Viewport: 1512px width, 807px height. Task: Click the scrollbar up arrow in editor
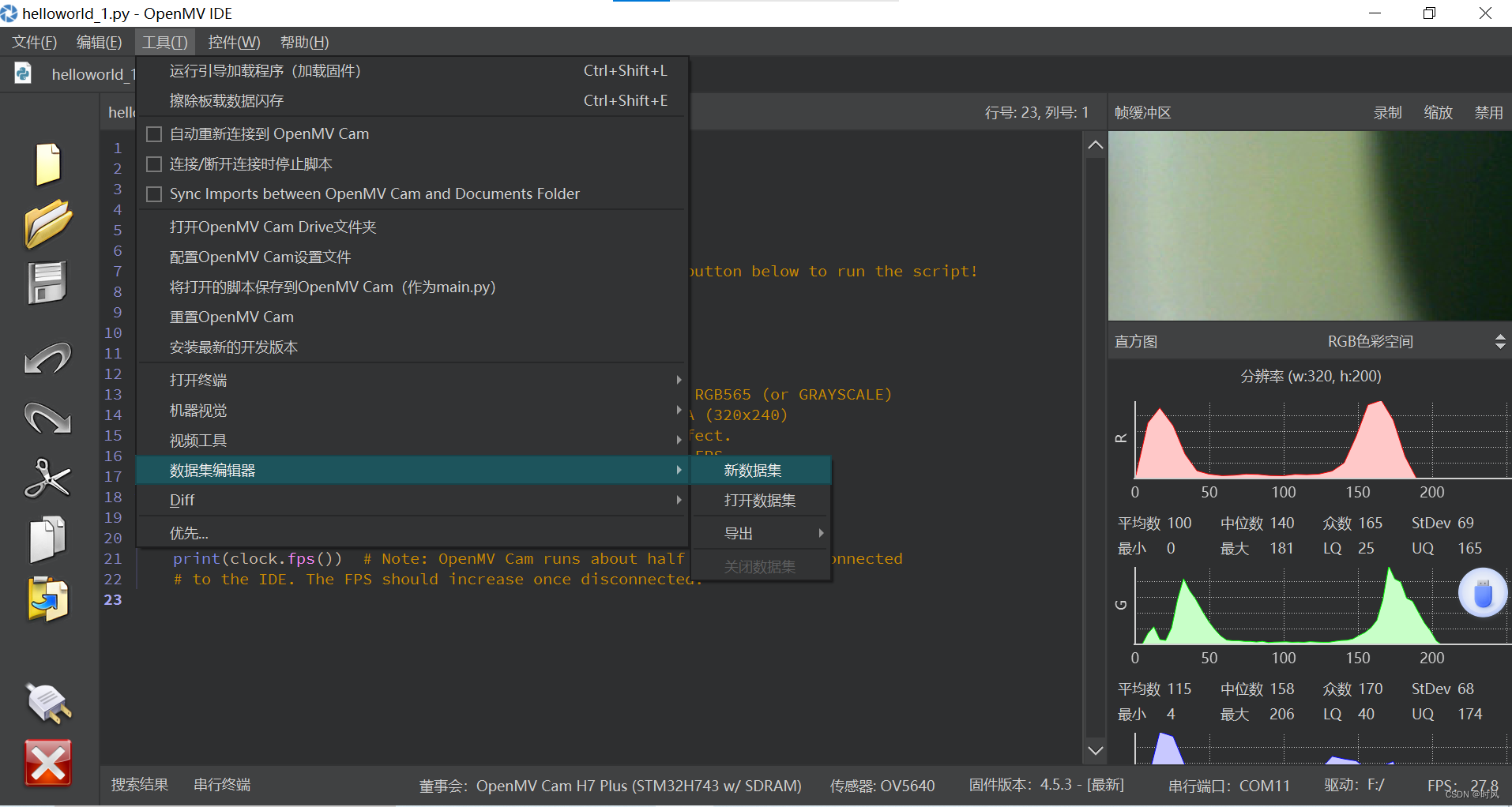coord(1095,145)
